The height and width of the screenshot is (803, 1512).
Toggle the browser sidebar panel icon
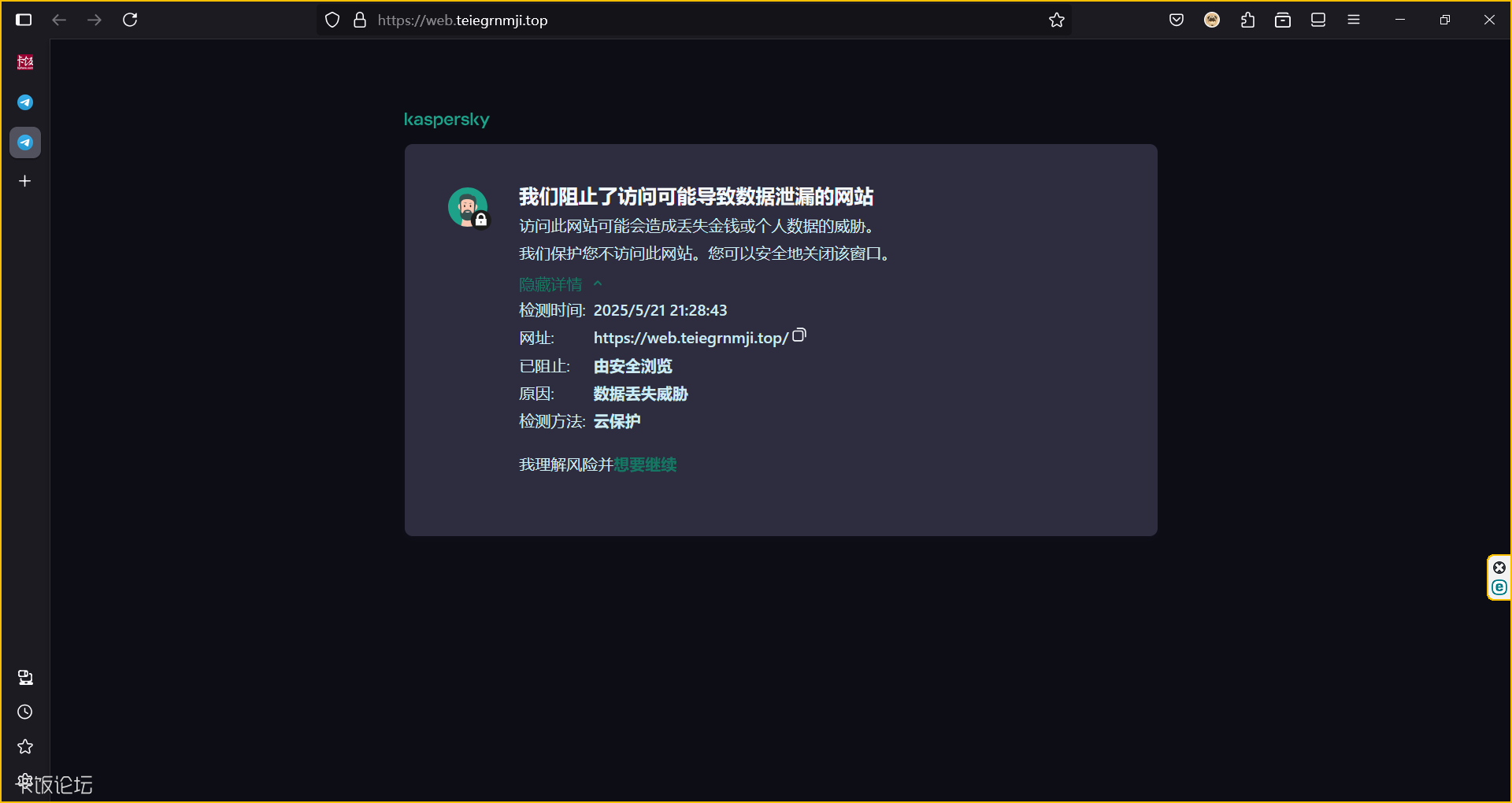24,20
